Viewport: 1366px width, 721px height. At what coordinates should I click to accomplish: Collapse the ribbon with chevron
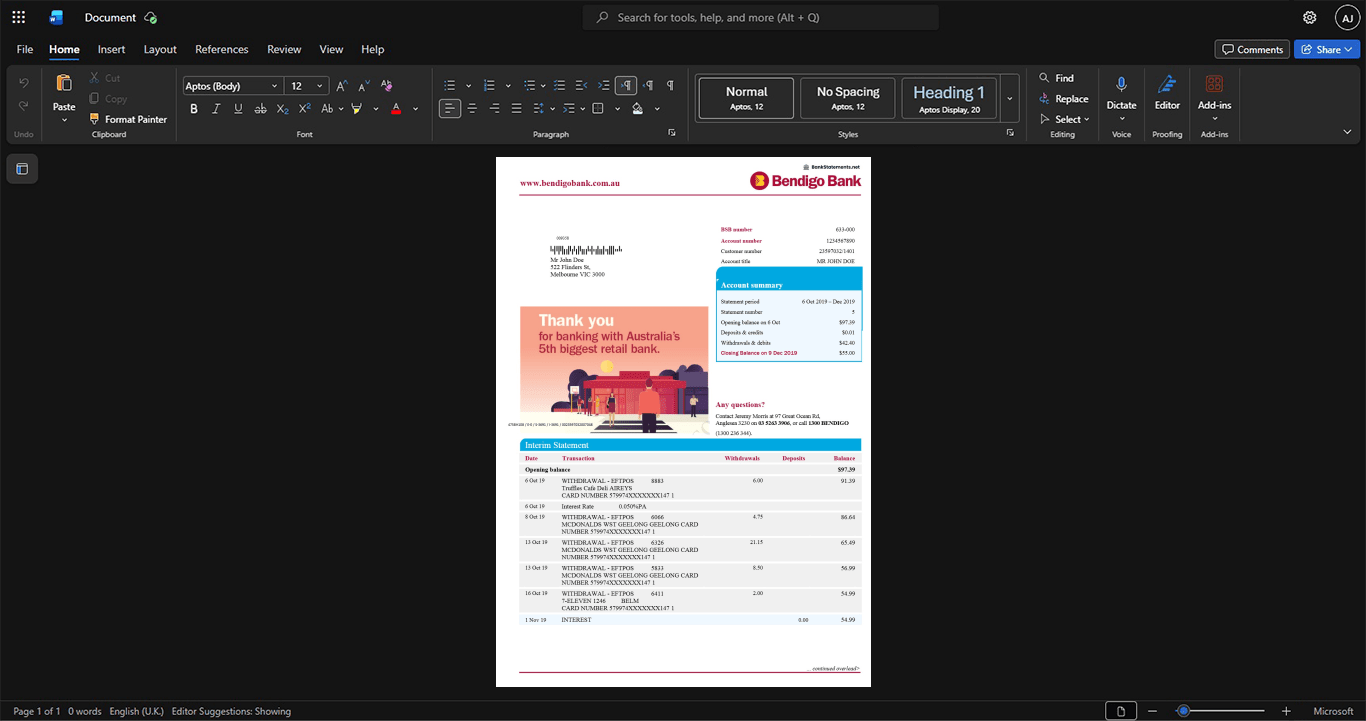tap(1347, 132)
